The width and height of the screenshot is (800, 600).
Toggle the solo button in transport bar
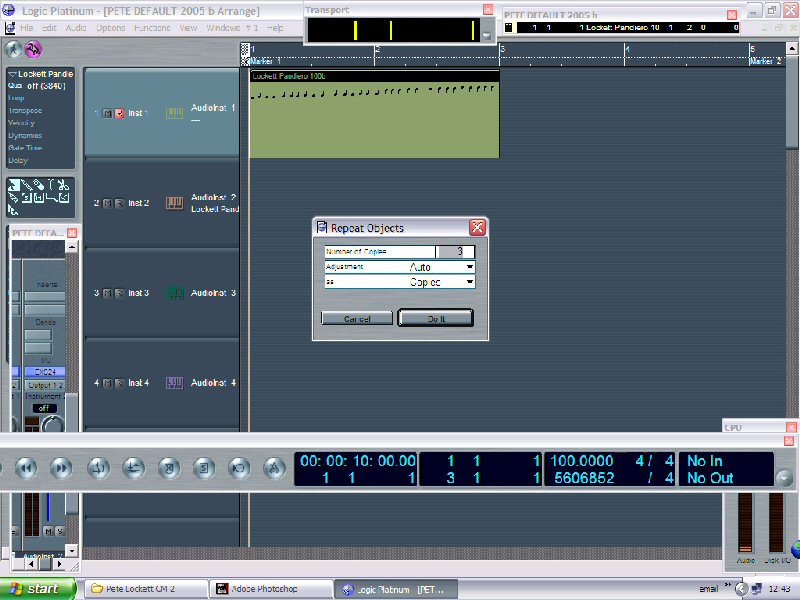(x=203, y=467)
